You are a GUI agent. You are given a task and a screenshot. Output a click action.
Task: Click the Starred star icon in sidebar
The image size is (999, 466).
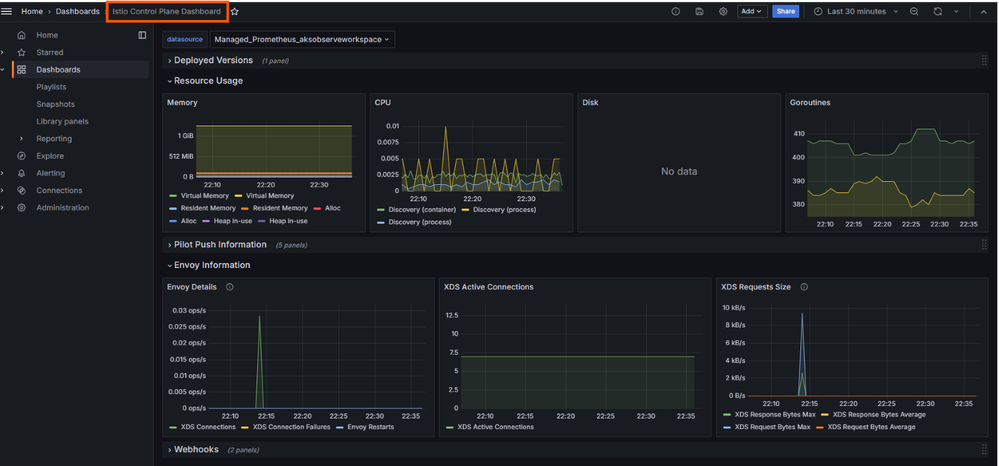coord(22,52)
